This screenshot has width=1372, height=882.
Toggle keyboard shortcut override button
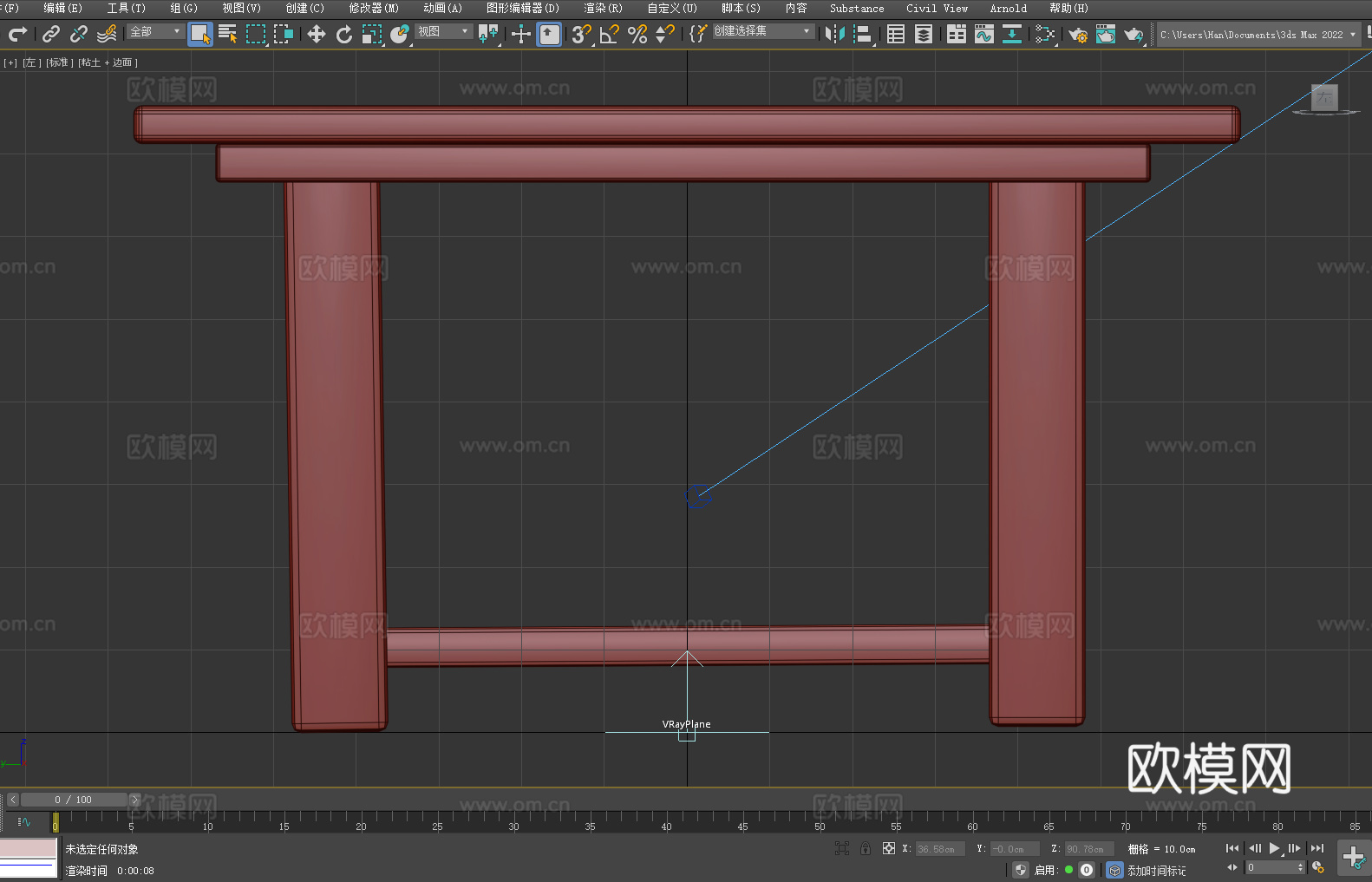(549, 35)
